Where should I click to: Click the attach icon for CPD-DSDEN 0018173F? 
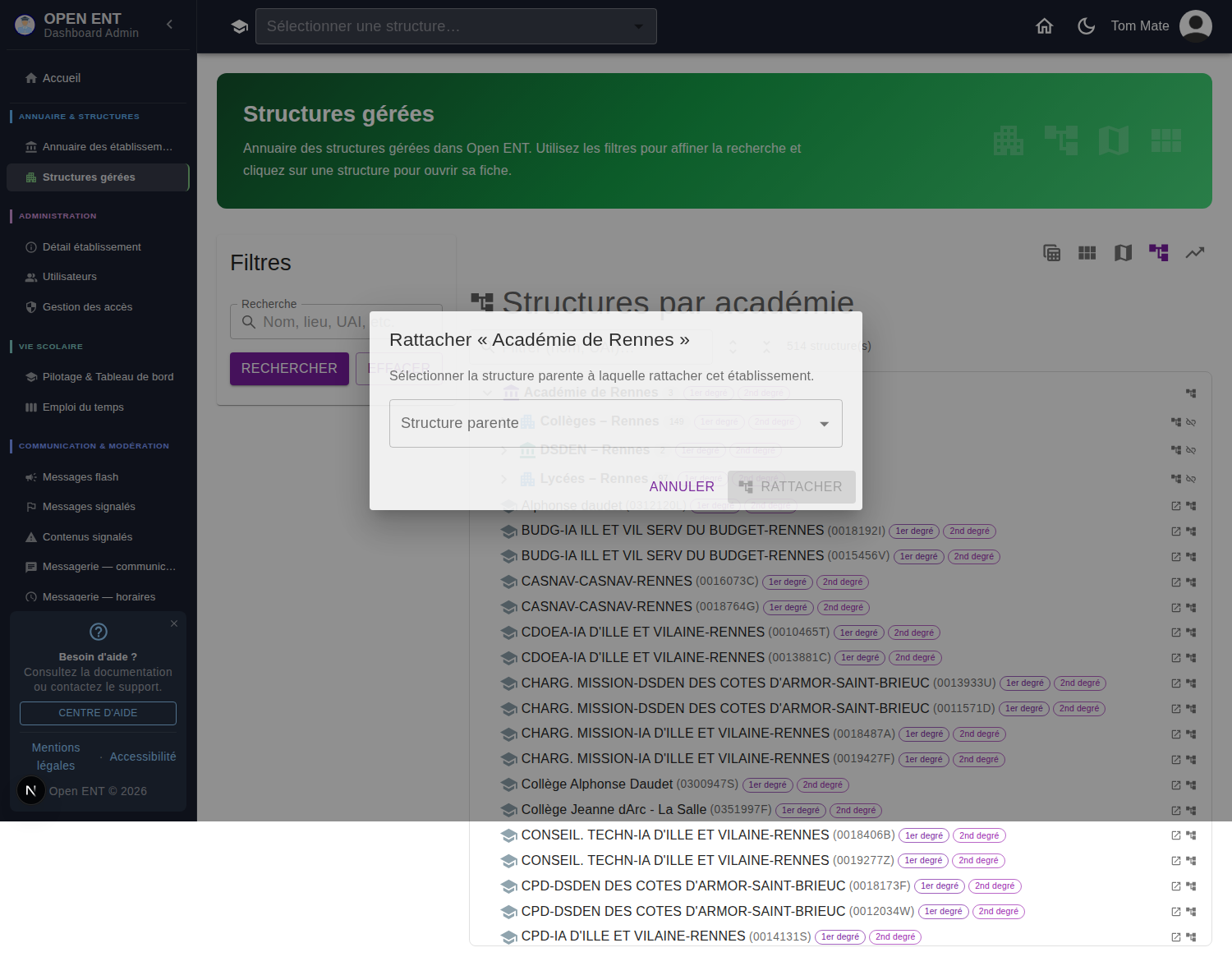tap(1191, 886)
